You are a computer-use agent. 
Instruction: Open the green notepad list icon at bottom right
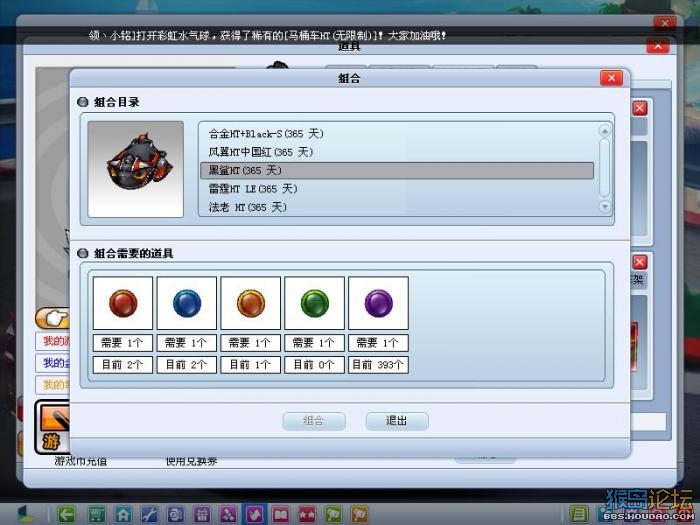[x=579, y=514]
